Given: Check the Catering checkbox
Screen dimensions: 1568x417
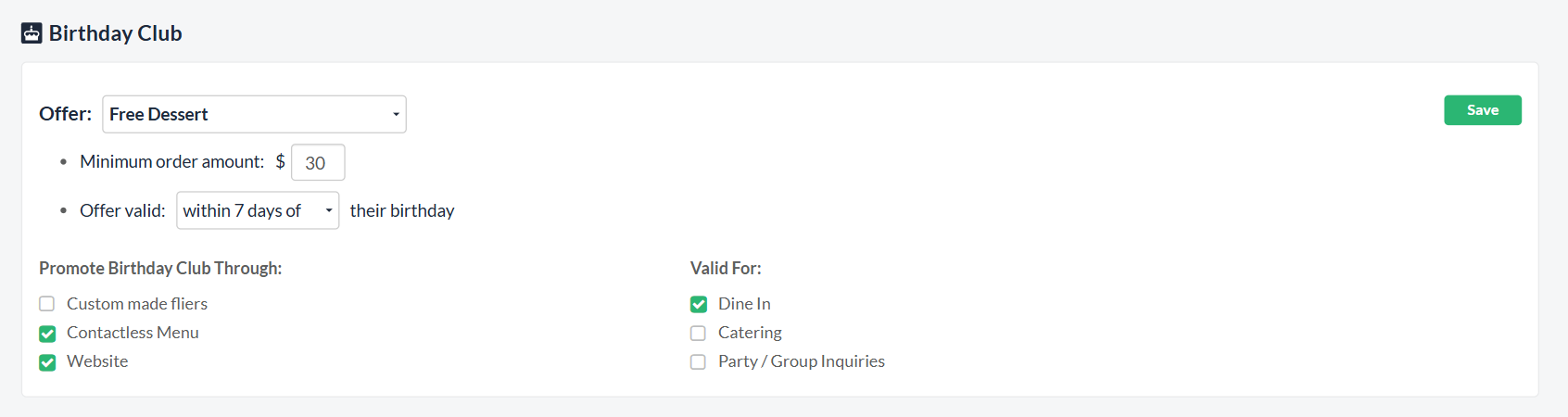Looking at the screenshot, I should coord(699,334).
